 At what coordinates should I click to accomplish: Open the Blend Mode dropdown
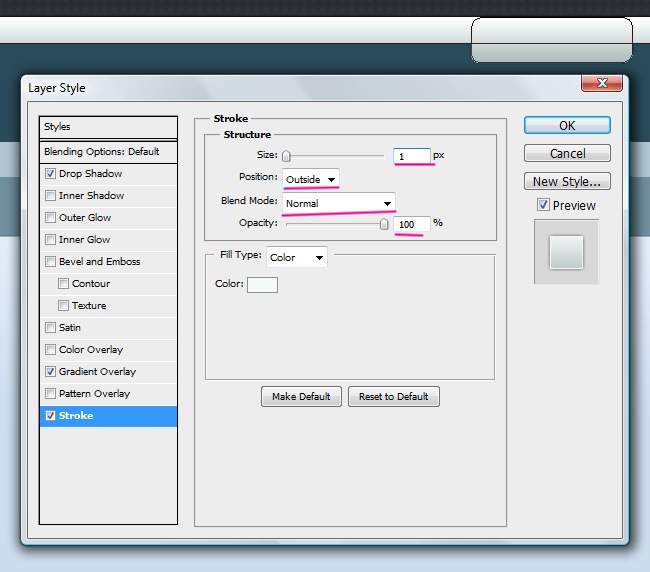coord(337,203)
